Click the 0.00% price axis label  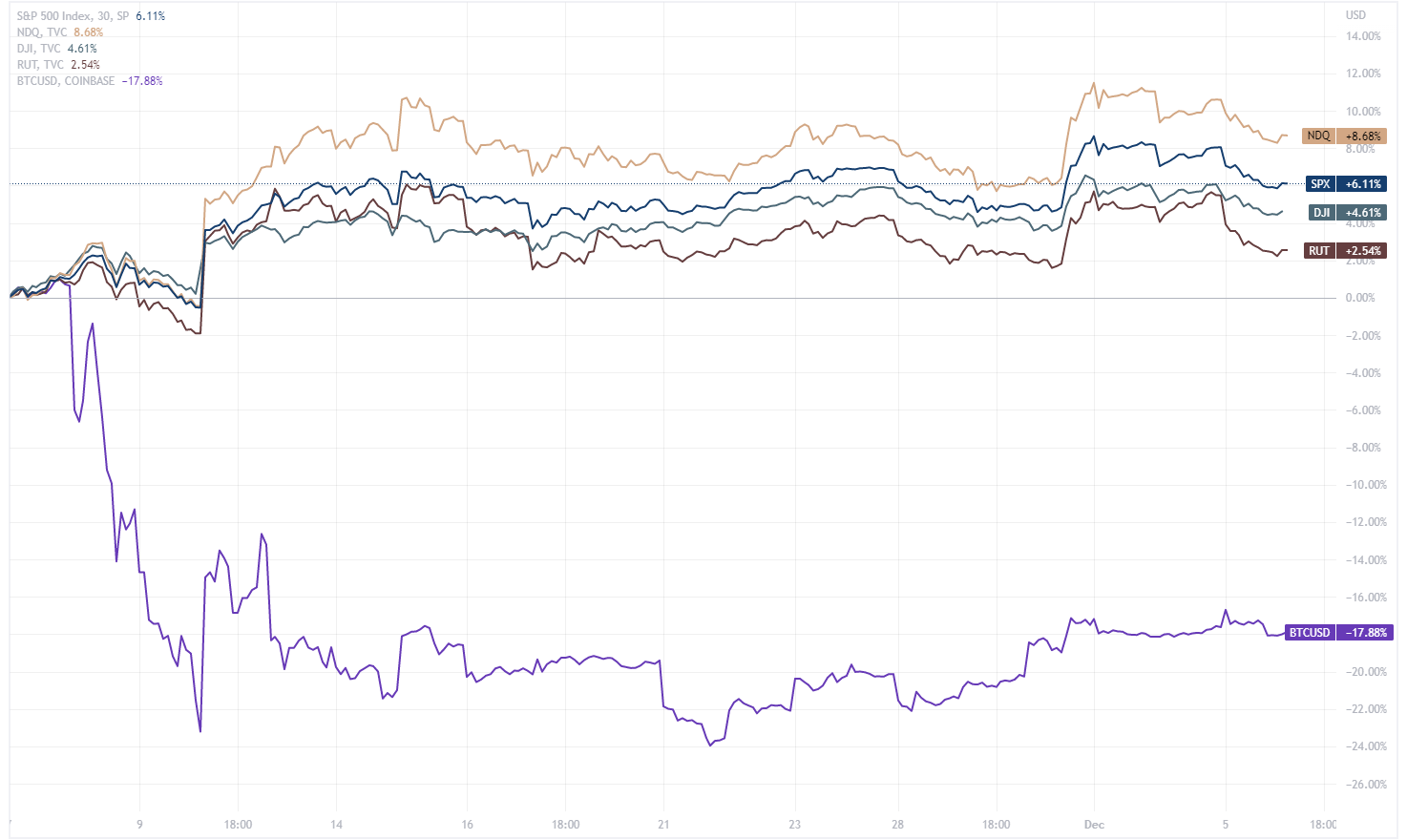coord(1359,298)
